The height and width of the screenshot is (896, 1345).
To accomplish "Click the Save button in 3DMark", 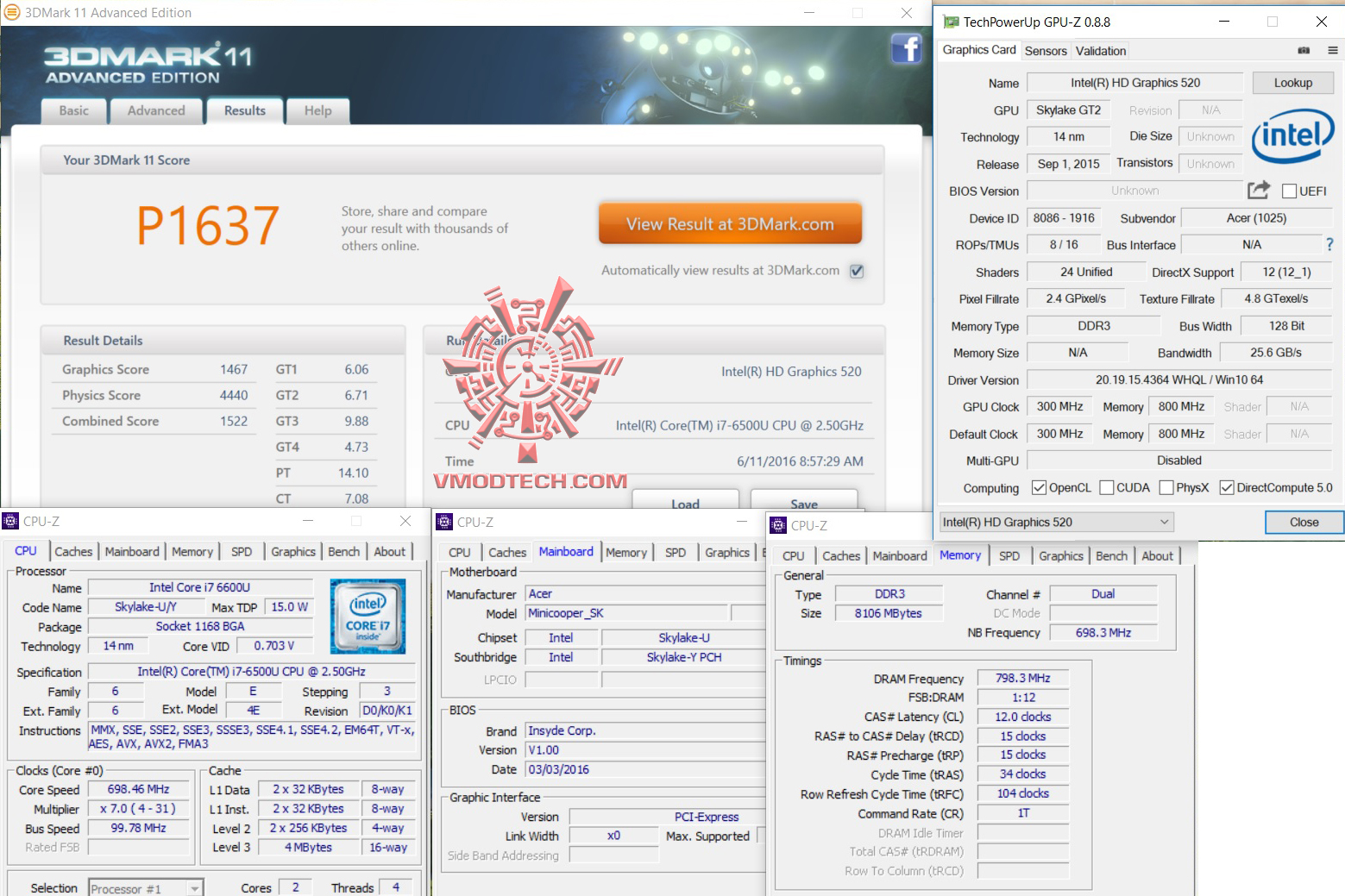I will 804,501.
